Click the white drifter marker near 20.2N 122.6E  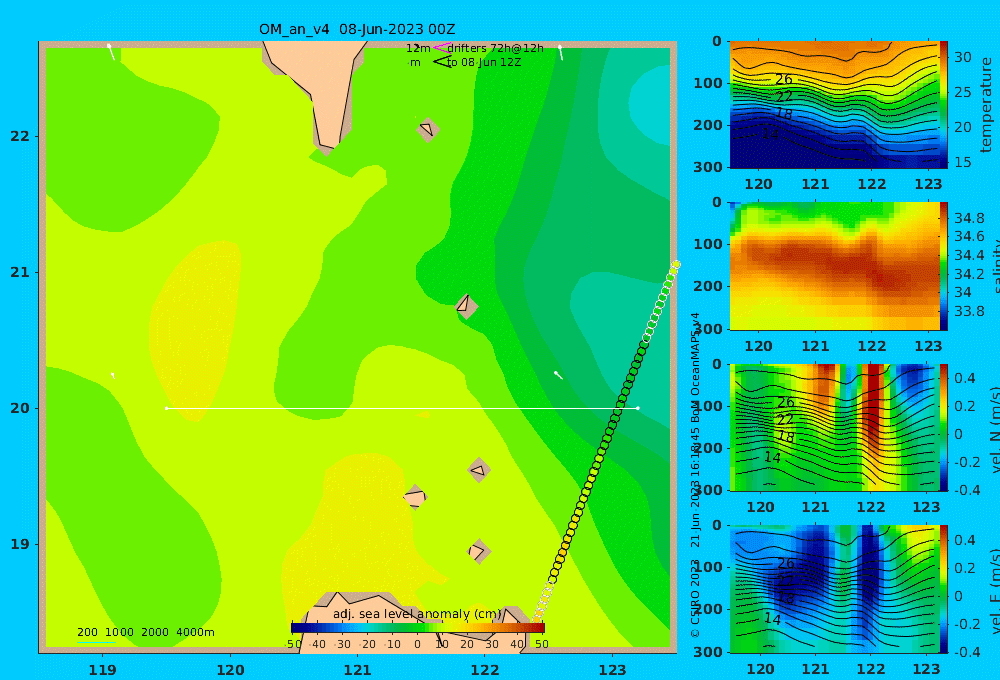coord(559,375)
